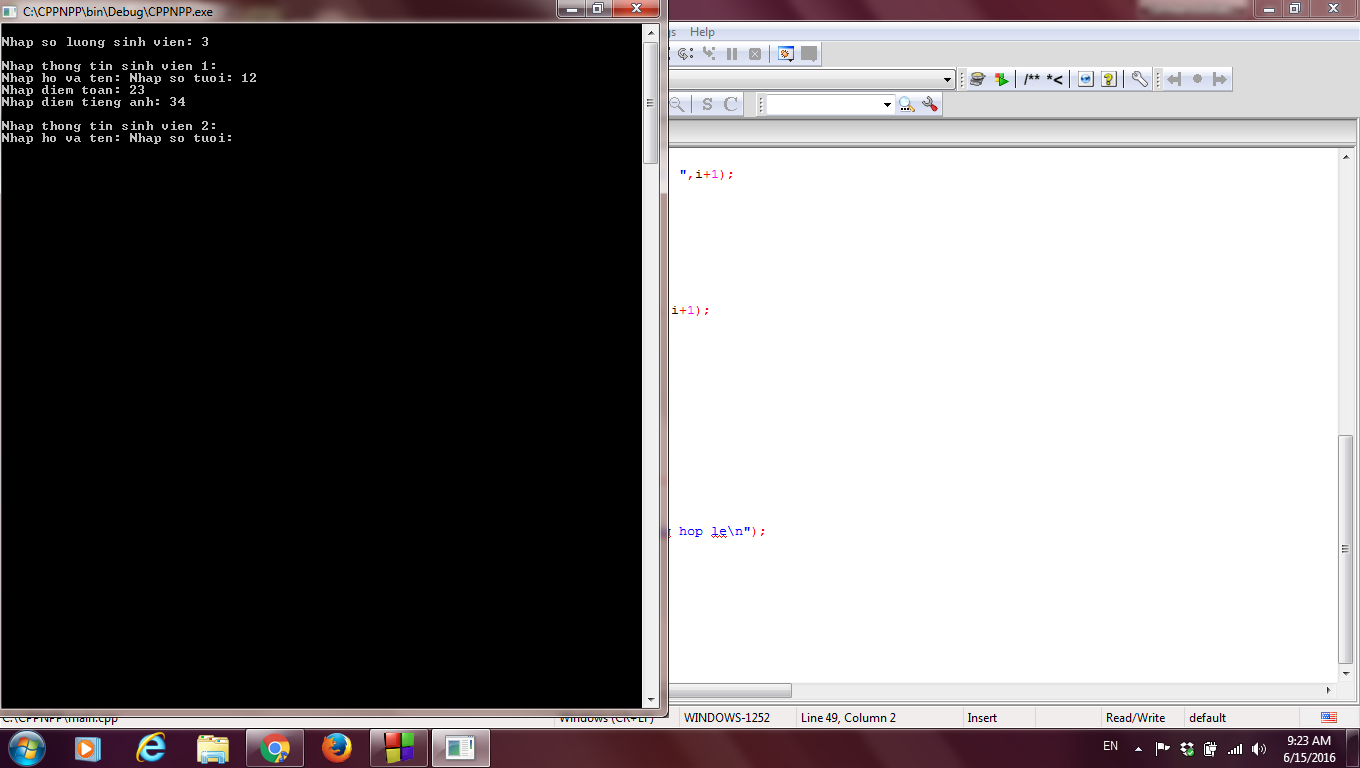The width and height of the screenshot is (1360, 768).
Task: Click the code text 'hop le\n");'
Action: click(722, 531)
